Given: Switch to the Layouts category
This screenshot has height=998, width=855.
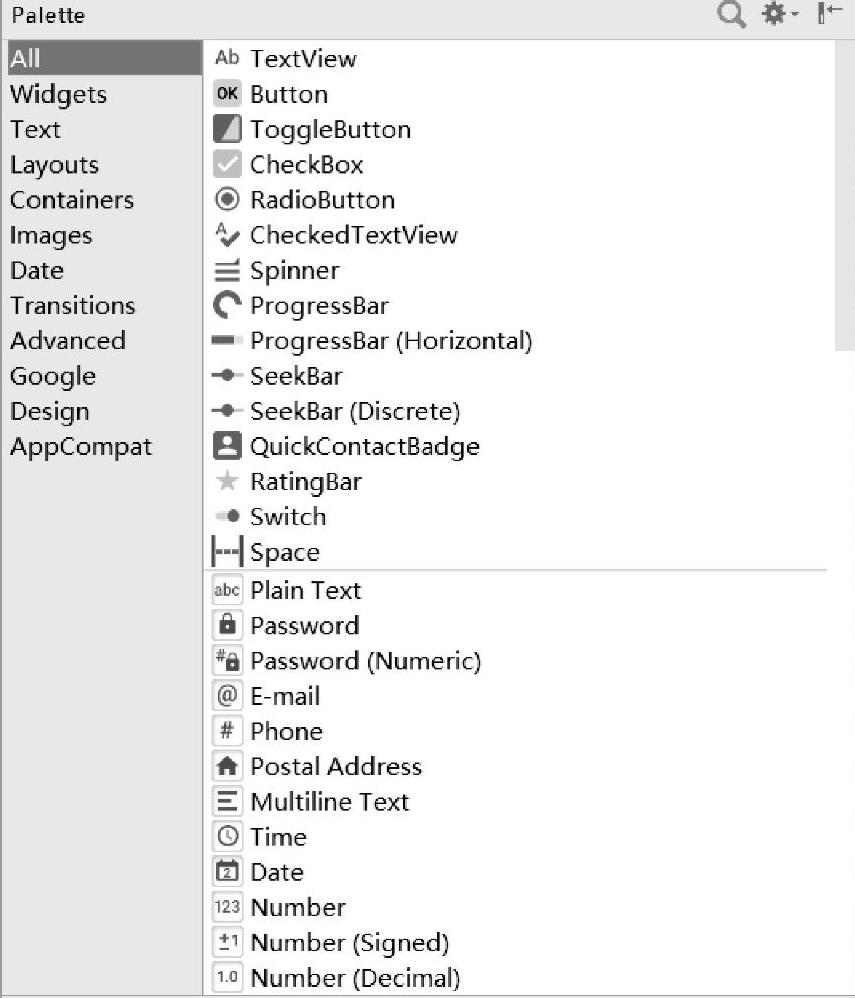Looking at the screenshot, I should pyautogui.click(x=54, y=165).
